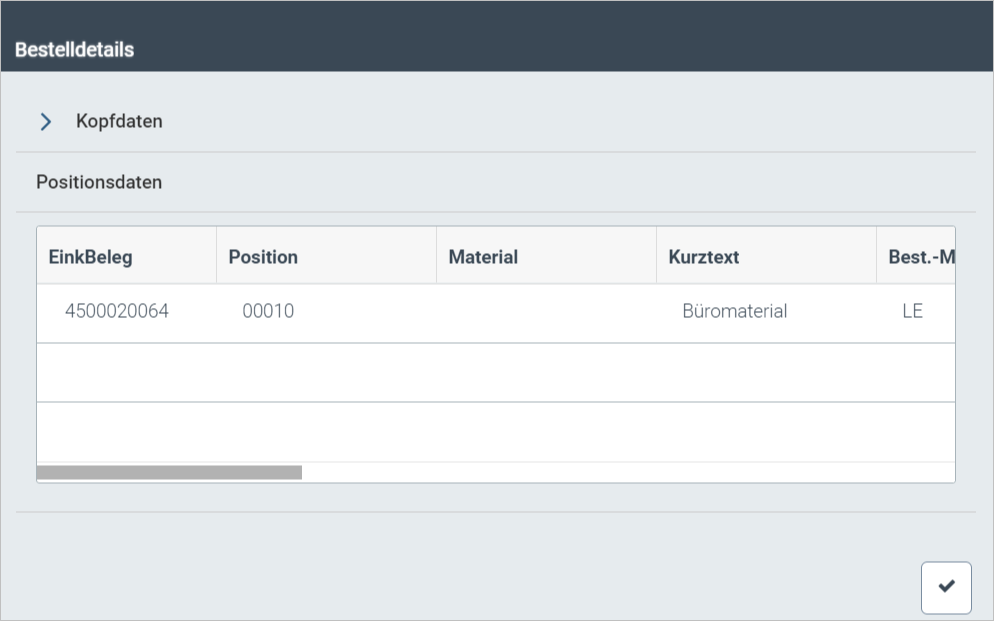
Task: Click the Bestelldetails dialog title
Action: 74,50
